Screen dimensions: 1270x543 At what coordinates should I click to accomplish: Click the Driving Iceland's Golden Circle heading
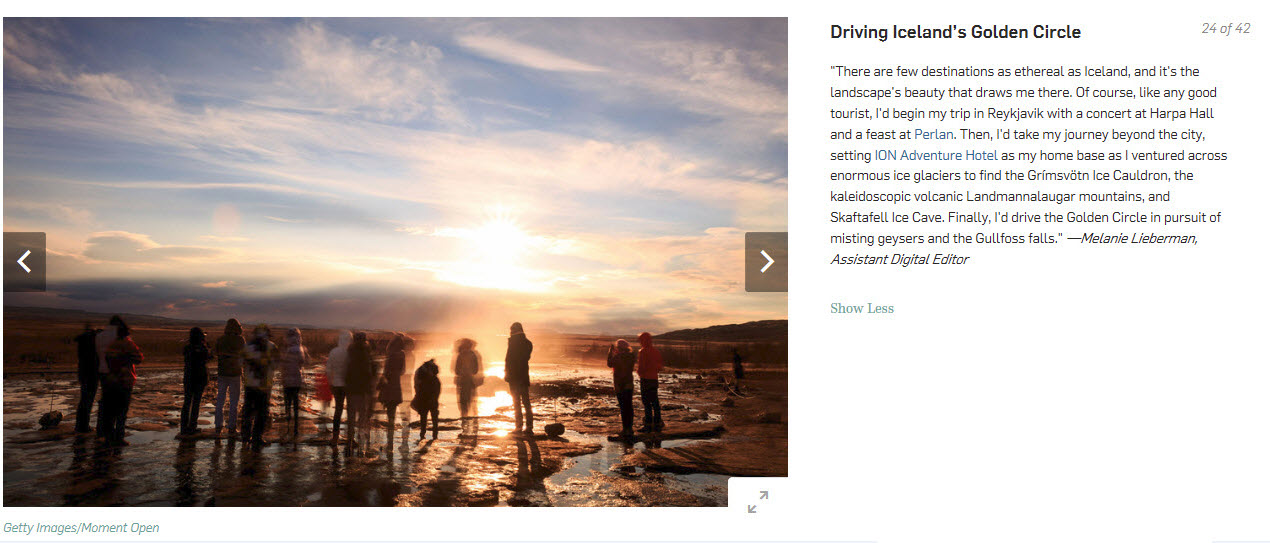955,32
